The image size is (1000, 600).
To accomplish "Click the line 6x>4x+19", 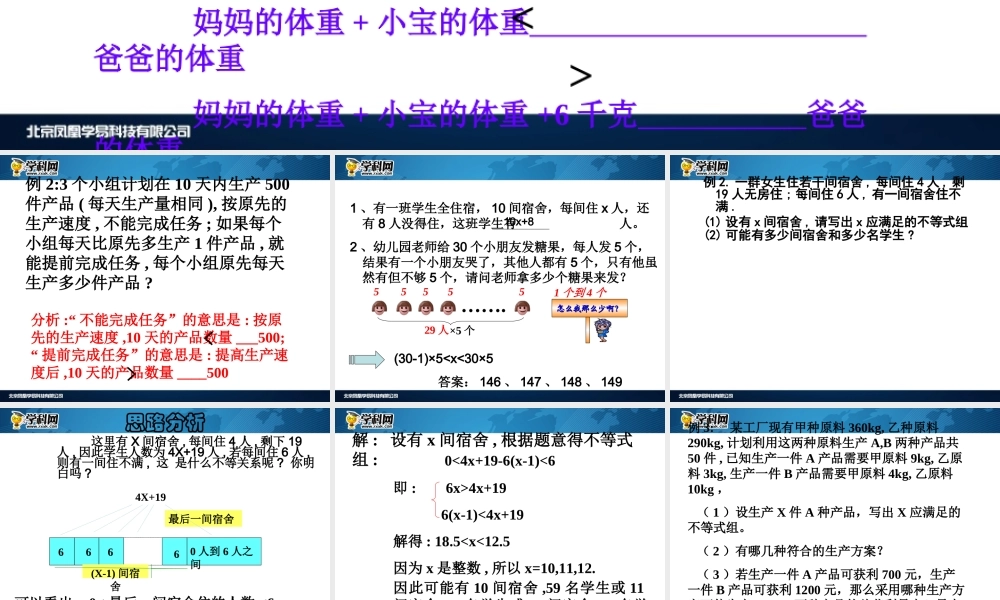I will point(476,488).
